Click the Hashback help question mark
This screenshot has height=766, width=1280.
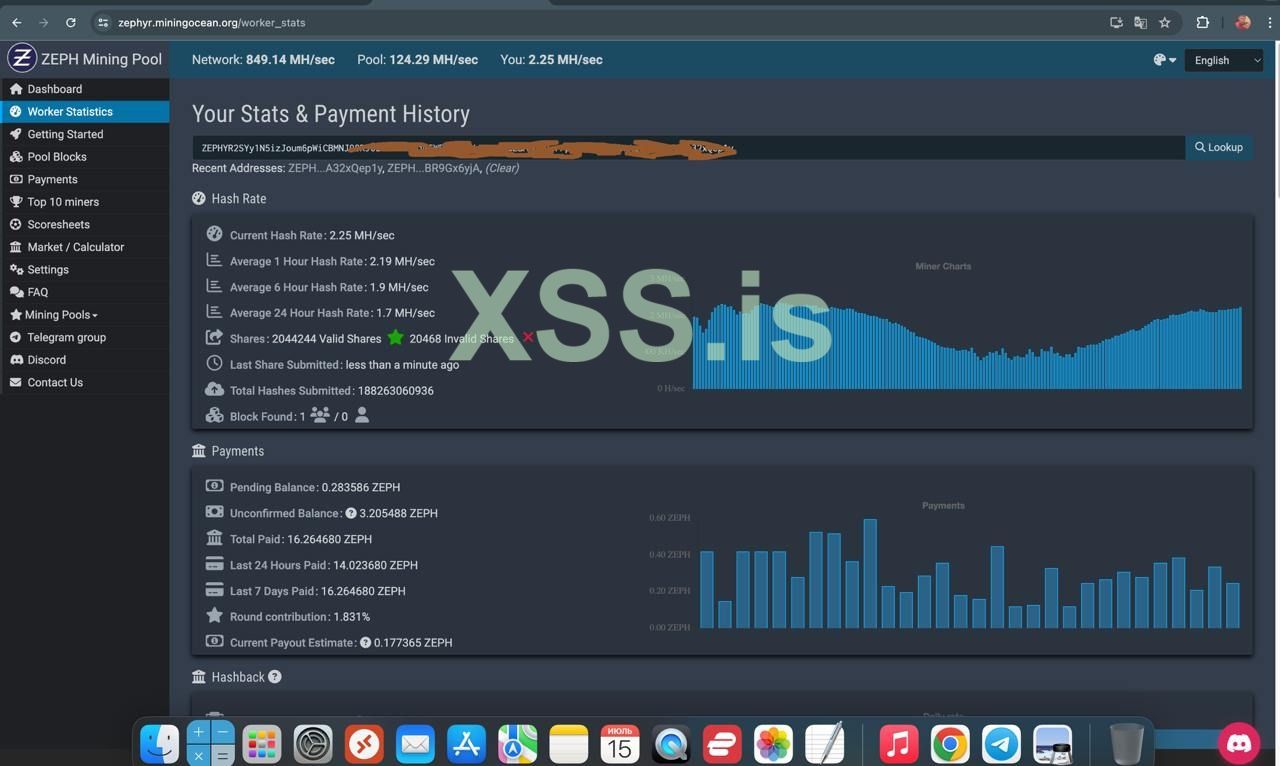(275, 677)
